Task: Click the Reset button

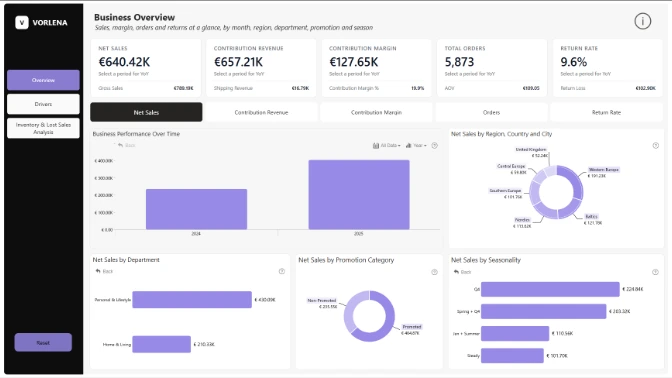Action: pyautogui.click(x=43, y=342)
